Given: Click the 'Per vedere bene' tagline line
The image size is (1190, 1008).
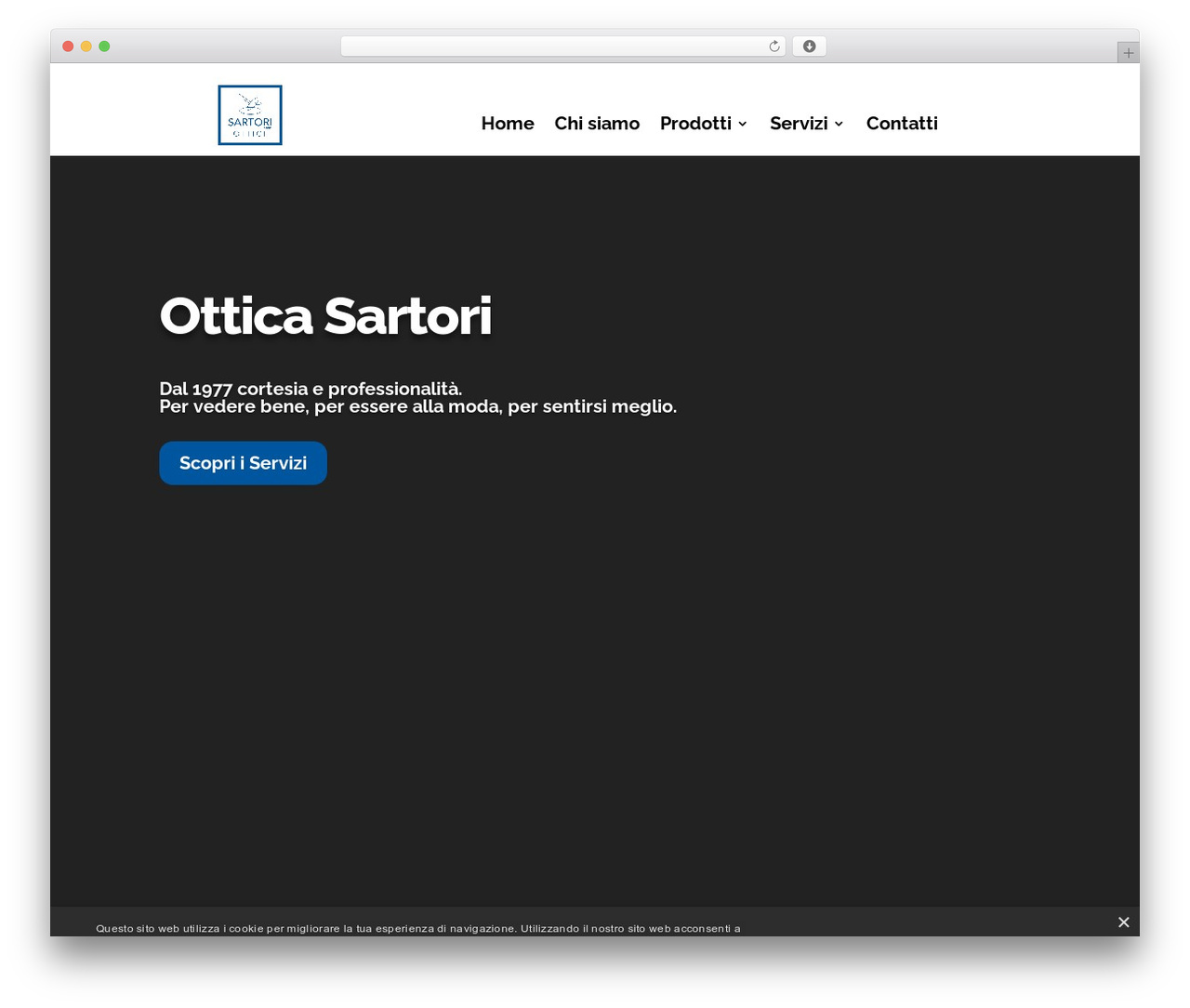Looking at the screenshot, I should (417, 406).
